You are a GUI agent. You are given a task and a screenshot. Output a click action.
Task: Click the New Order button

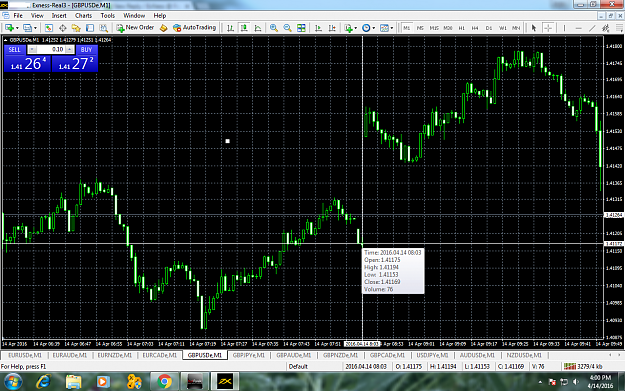(135, 28)
